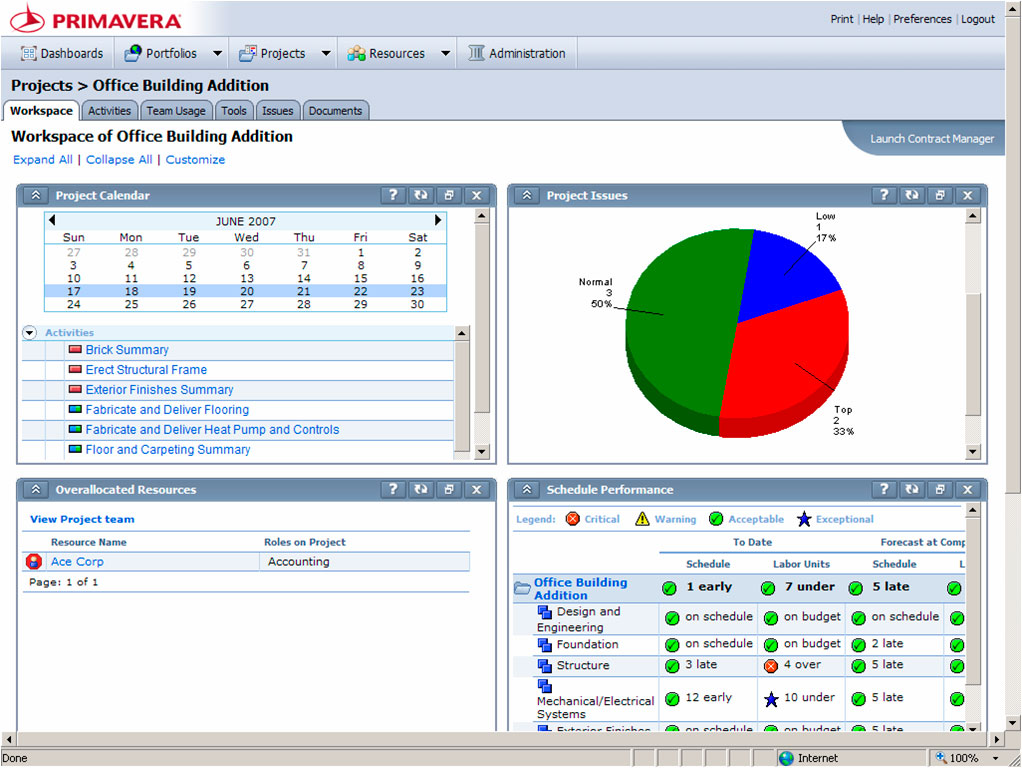Open the View Project team link

pos(82,520)
